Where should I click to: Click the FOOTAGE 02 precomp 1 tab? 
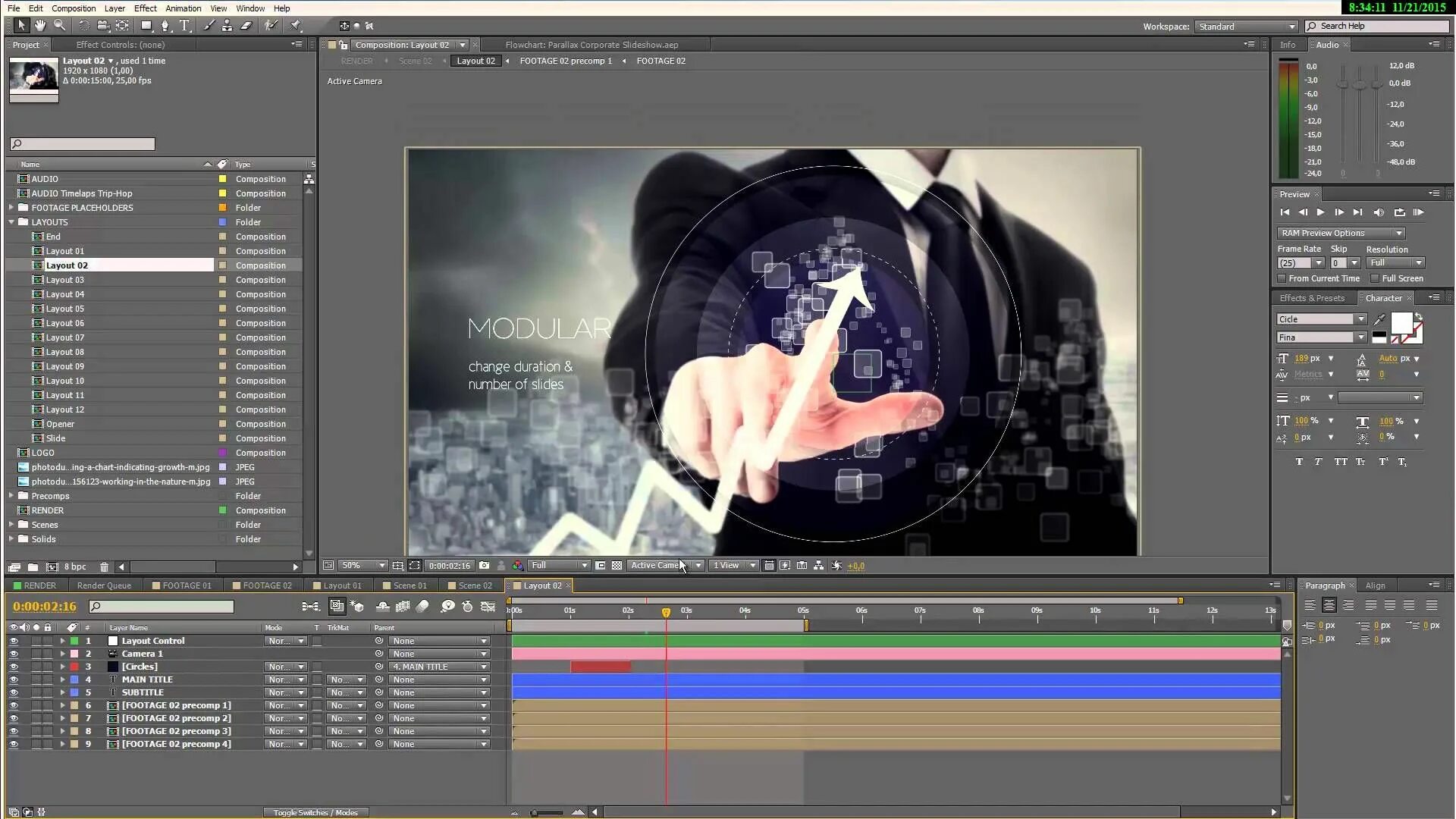coord(565,61)
